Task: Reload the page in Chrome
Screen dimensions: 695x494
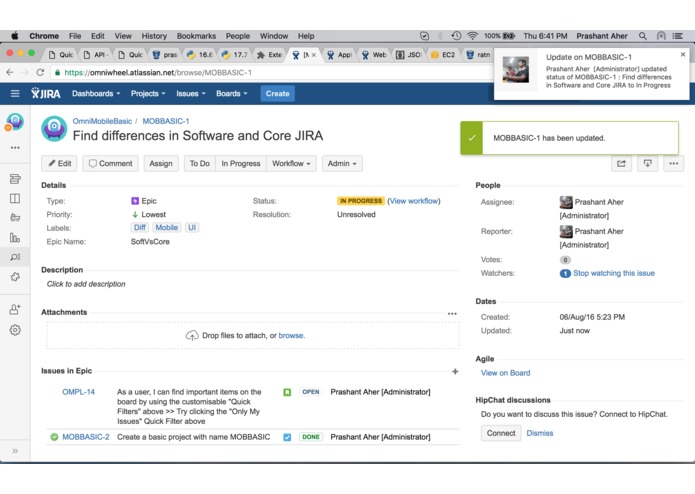Action: pyautogui.click(x=40, y=72)
